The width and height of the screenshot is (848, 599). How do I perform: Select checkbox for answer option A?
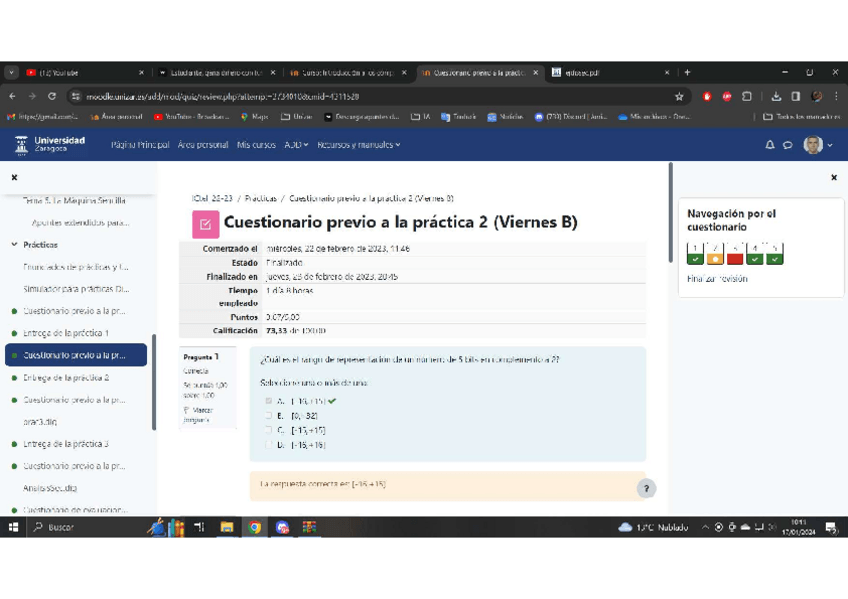click(x=268, y=401)
